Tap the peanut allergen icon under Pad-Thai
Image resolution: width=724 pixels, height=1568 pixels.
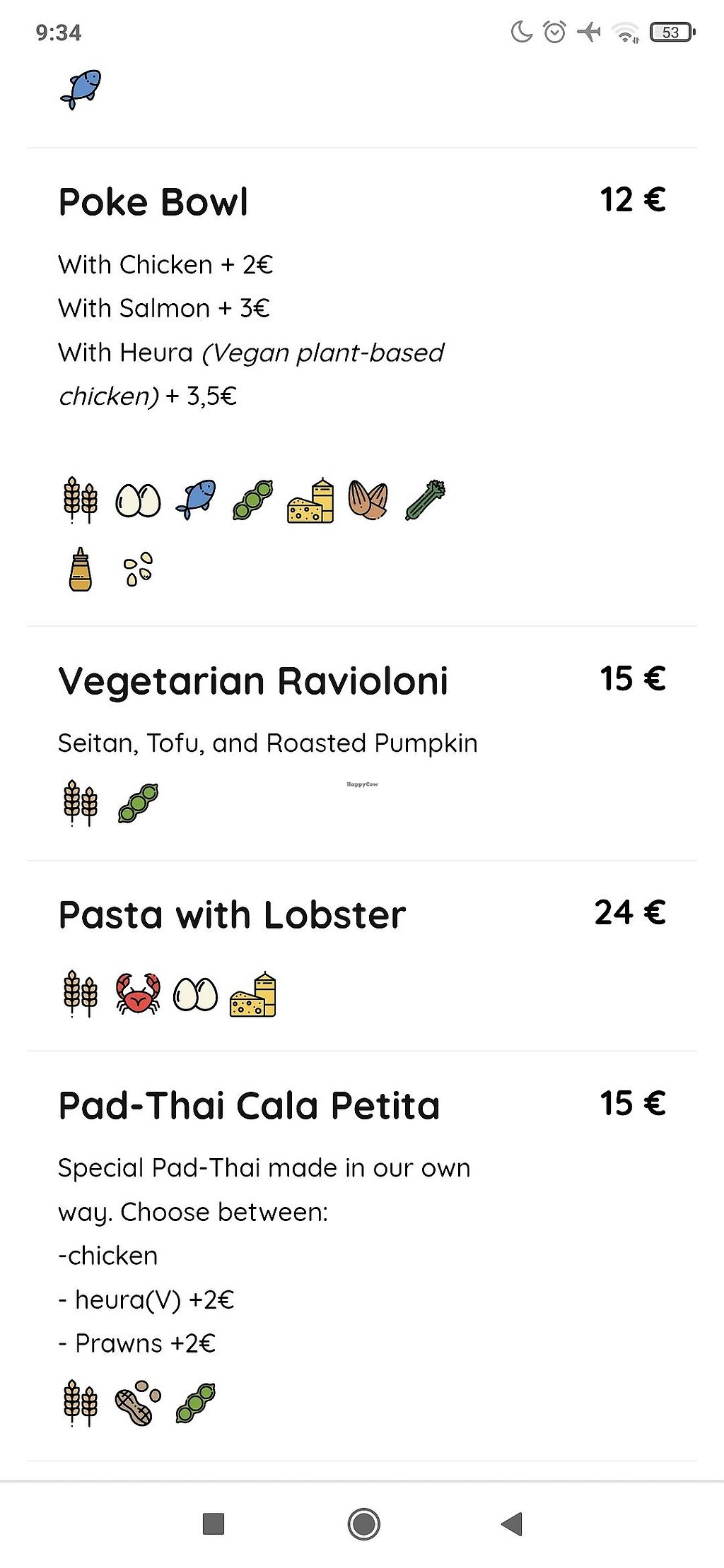(x=138, y=1403)
